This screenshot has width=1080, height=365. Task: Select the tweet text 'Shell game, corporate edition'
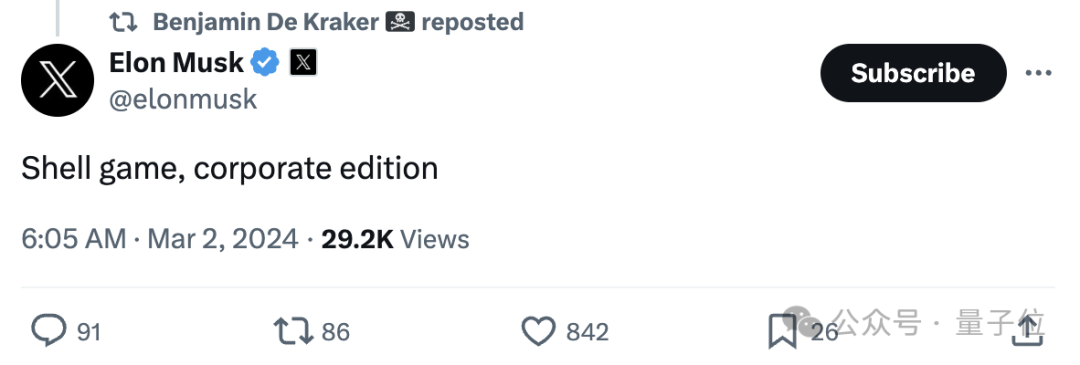point(229,169)
